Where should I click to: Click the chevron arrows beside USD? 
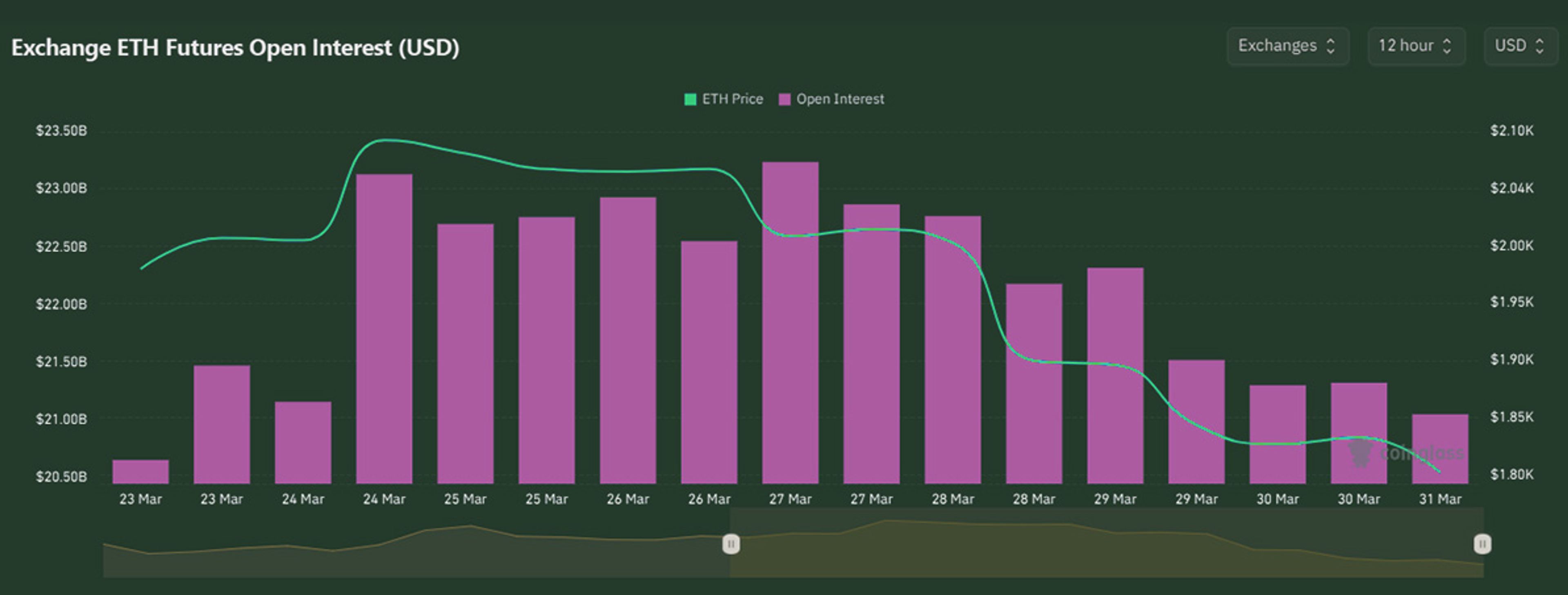1539,46
